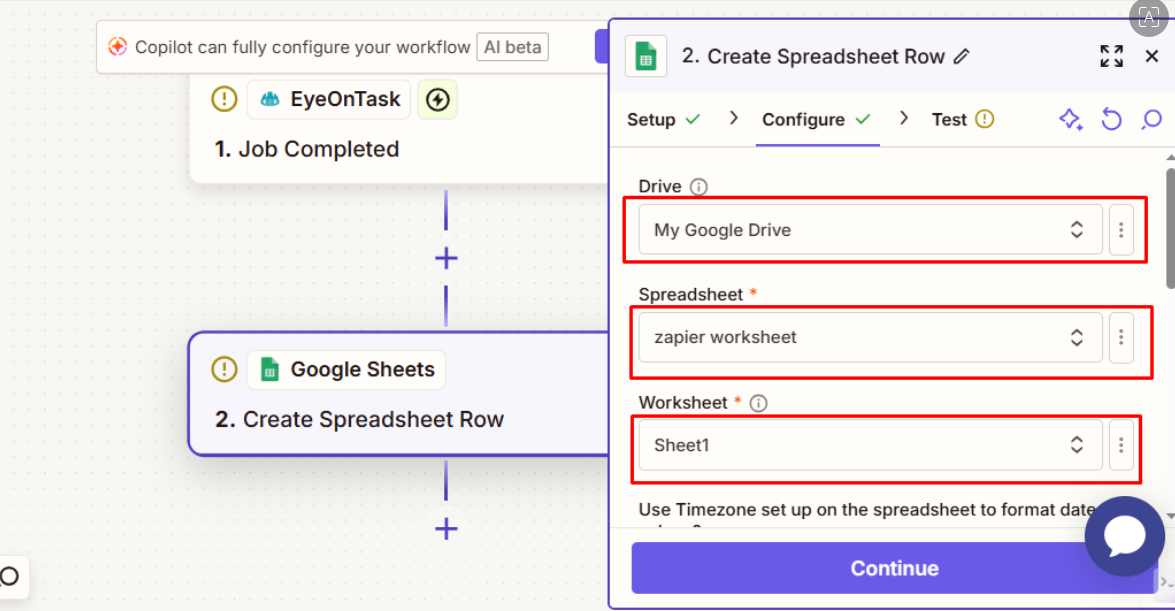This screenshot has height=611, width=1175.
Task: Open the Drive dropdown
Action: tap(870, 230)
